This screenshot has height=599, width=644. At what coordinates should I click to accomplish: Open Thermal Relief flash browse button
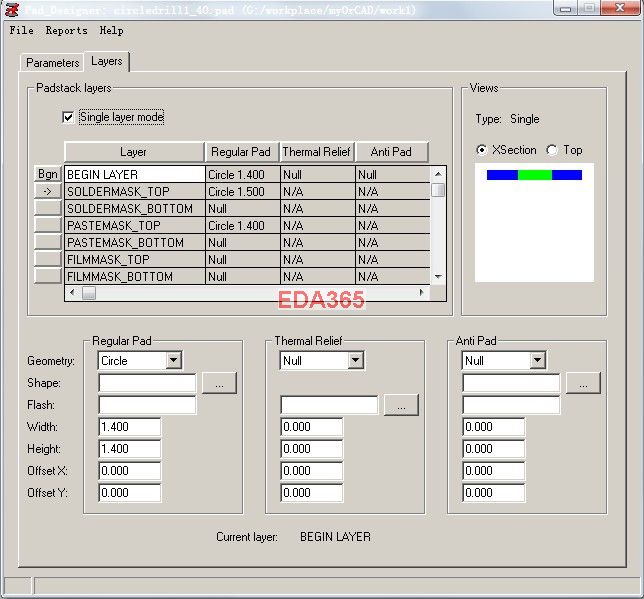[x=401, y=405]
